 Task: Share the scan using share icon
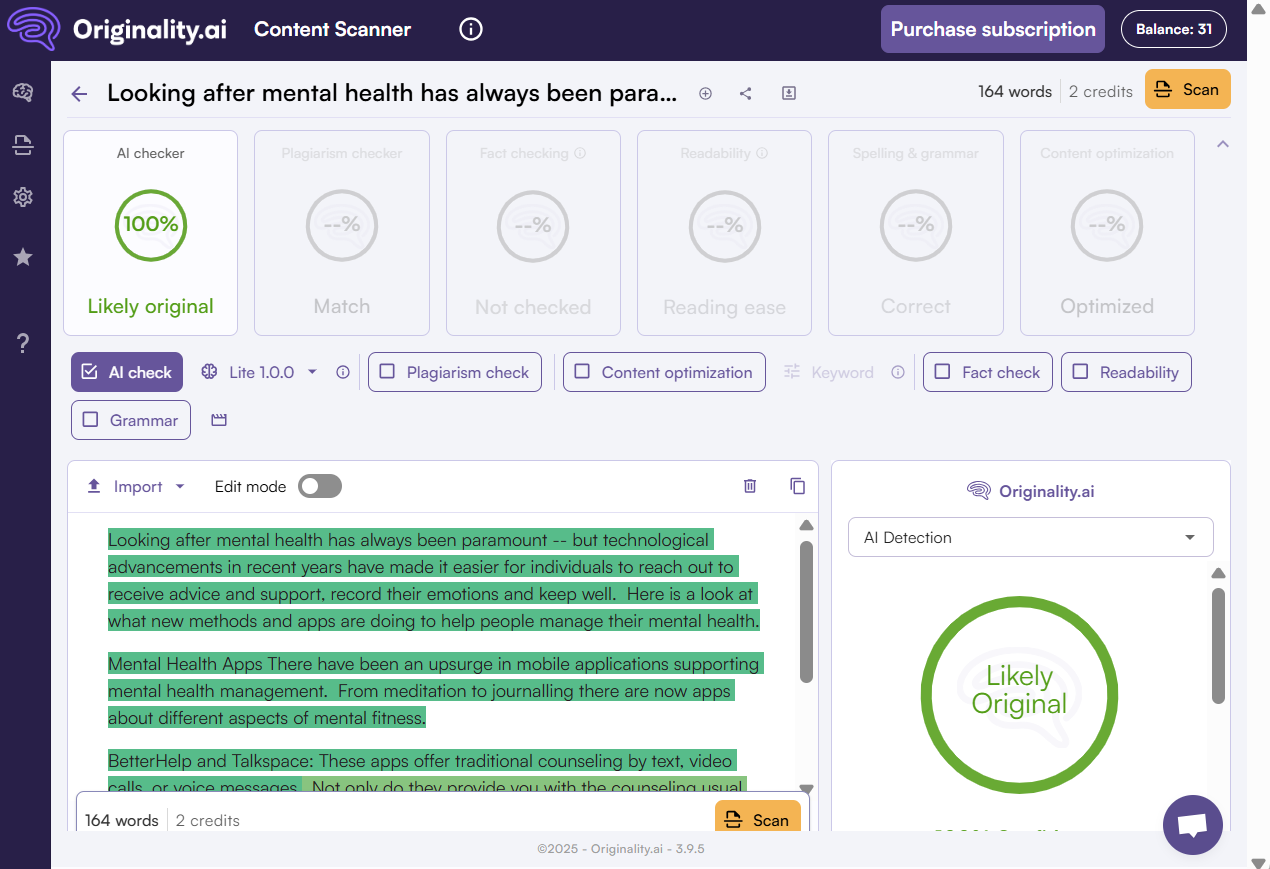click(746, 93)
